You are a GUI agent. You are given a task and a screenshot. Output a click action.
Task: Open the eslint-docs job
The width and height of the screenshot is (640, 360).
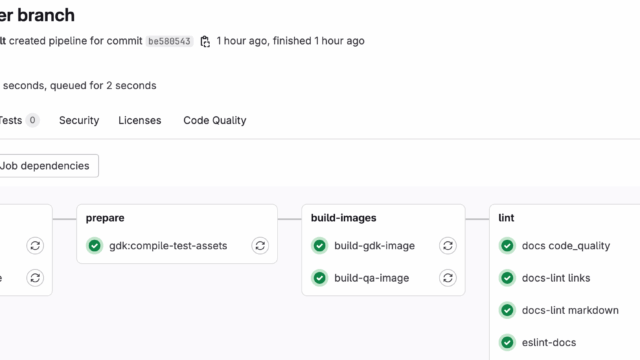pyautogui.click(x=549, y=342)
